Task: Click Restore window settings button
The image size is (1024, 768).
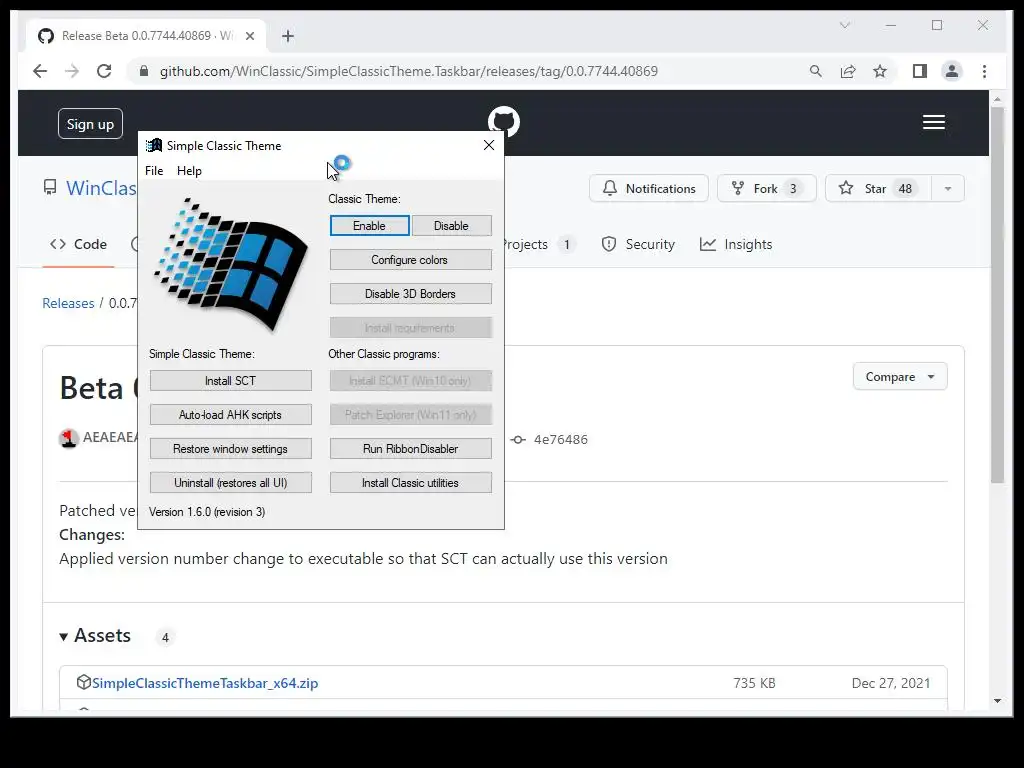Action: pos(231,448)
